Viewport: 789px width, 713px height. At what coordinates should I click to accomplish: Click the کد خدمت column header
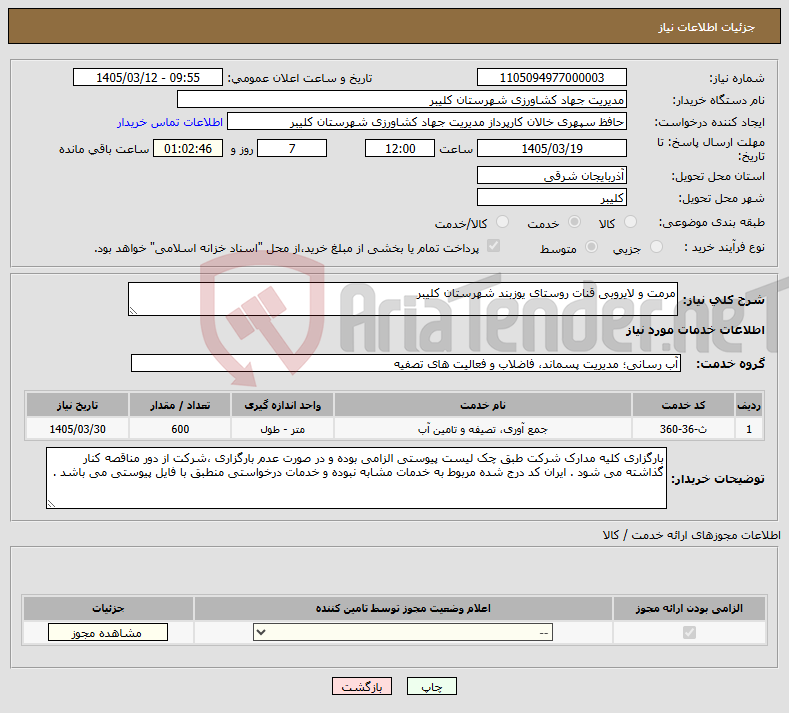(x=683, y=405)
